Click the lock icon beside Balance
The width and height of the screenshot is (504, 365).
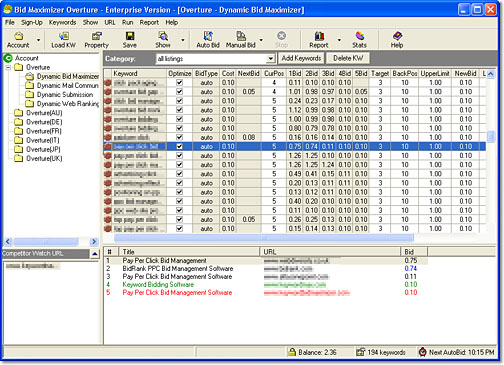click(292, 352)
